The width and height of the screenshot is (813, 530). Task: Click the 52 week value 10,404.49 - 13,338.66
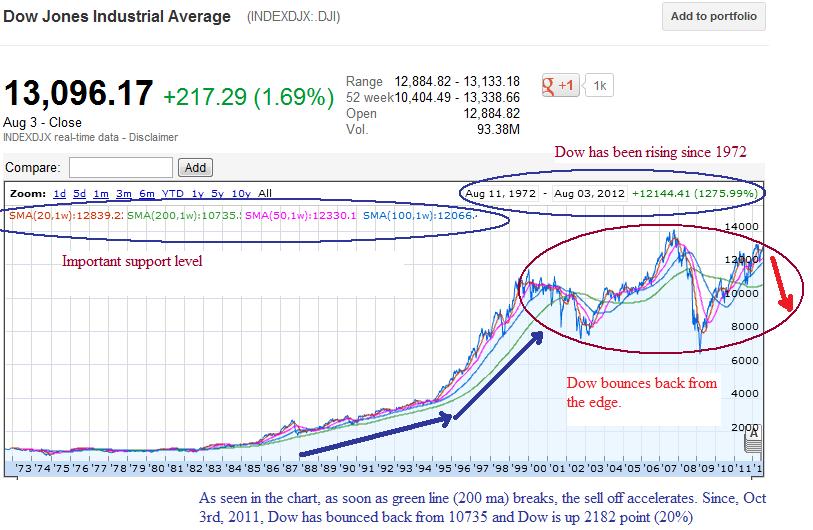tap(457, 97)
